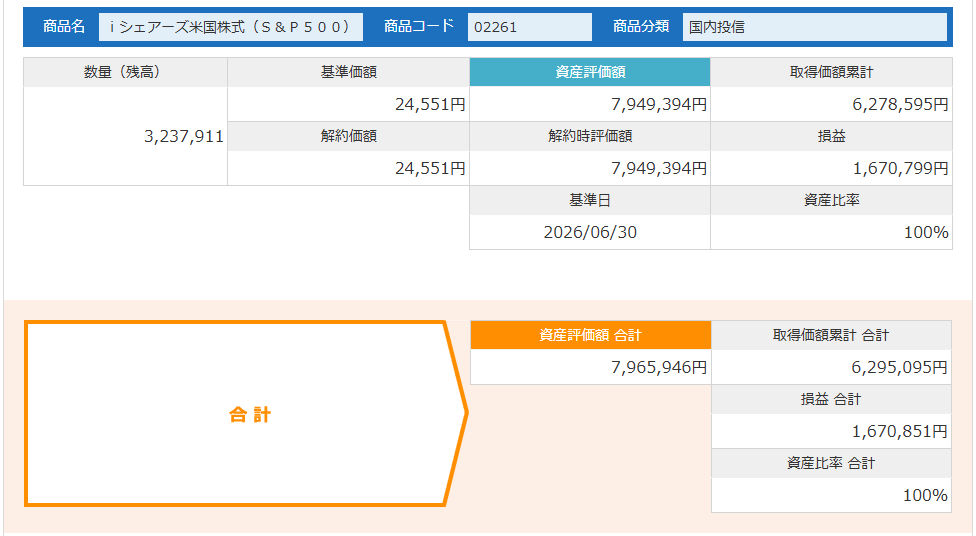Click the product name field iシェアーズ米国株式
Screen dimensions: 976x536
coord(230,27)
